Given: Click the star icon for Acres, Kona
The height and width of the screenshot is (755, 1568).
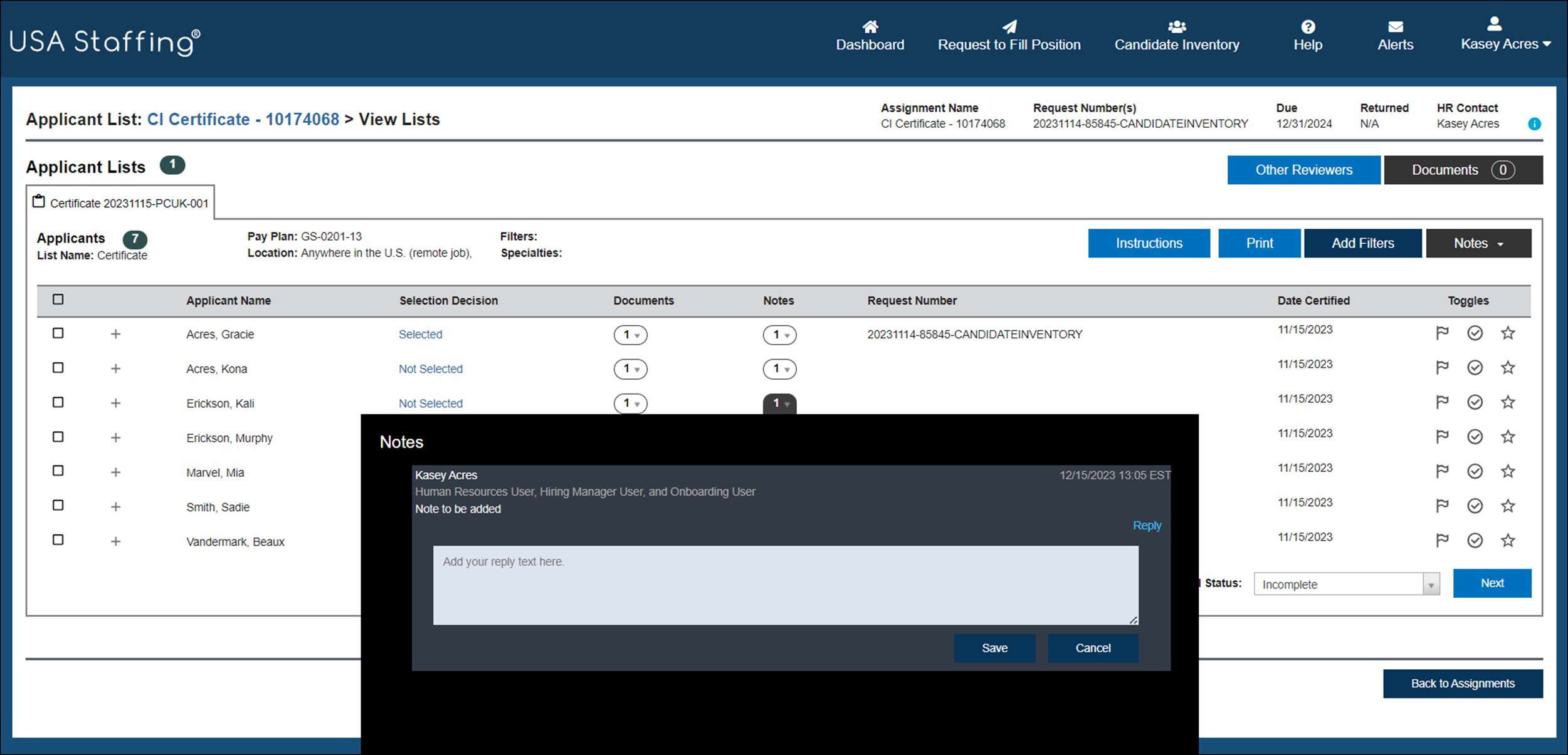Looking at the screenshot, I should [x=1508, y=367].
